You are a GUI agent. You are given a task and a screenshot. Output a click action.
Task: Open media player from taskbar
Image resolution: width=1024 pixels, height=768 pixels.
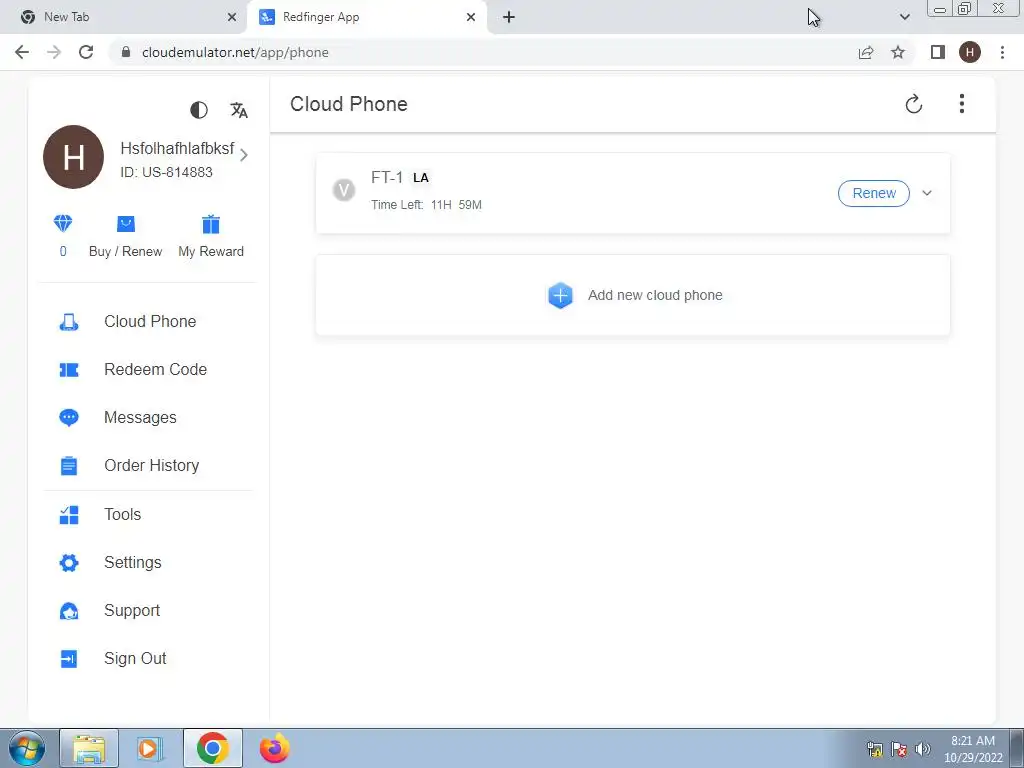(150, 748)
